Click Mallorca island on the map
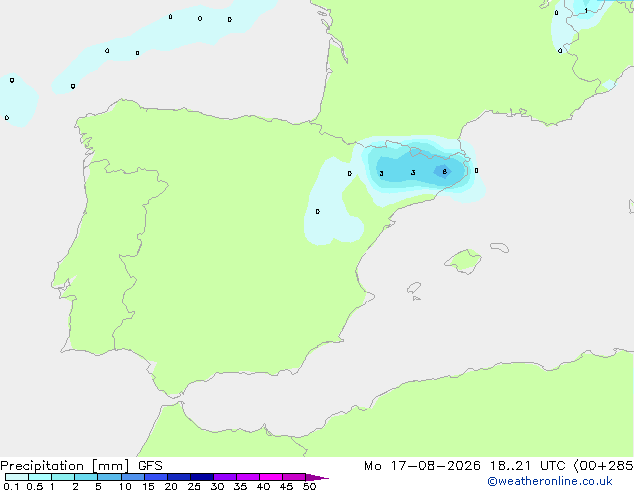The image size is (634, 490). click(x=463, y=262)
